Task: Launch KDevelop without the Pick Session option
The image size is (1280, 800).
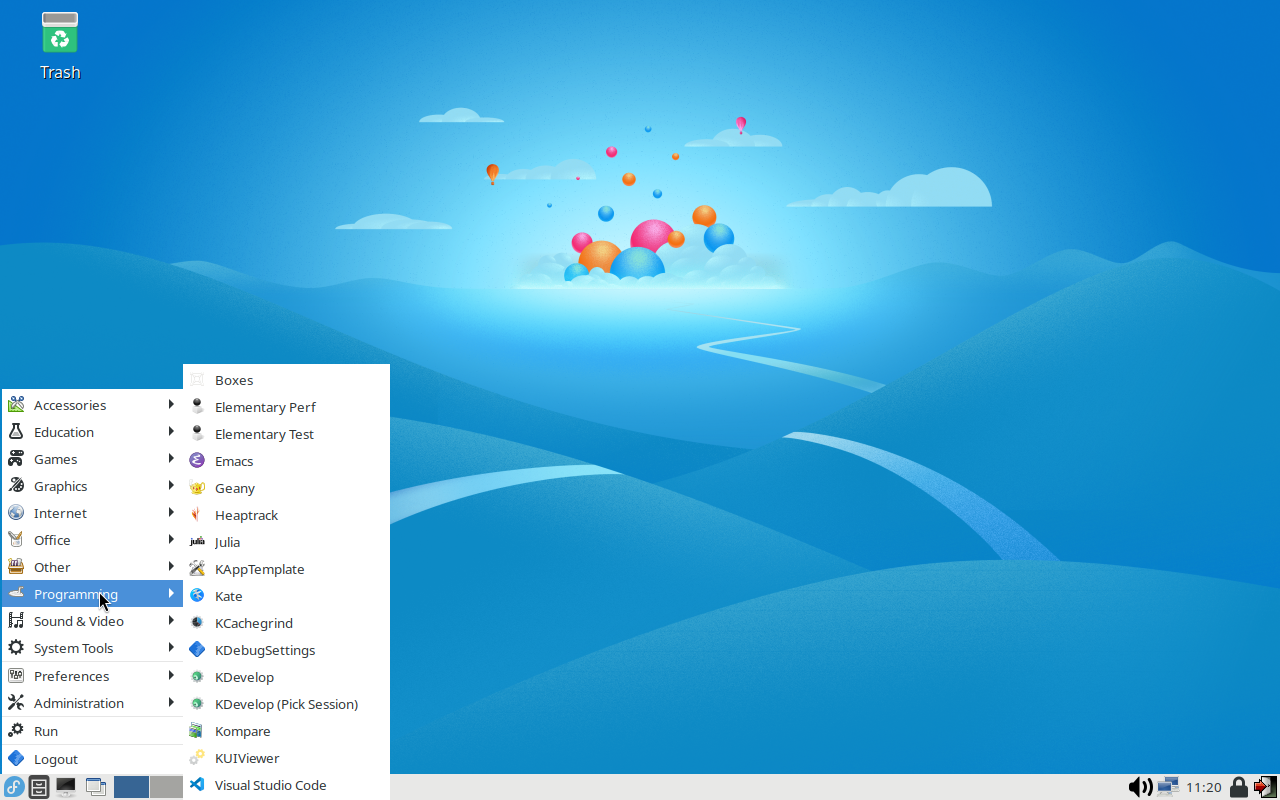Action: click(x=286, y=677)
